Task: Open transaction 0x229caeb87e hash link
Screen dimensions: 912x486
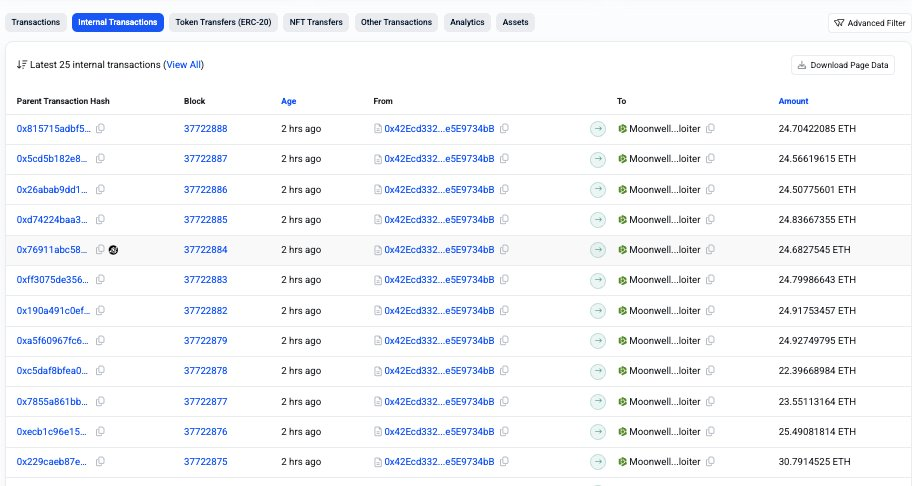Action: point(53,462)
